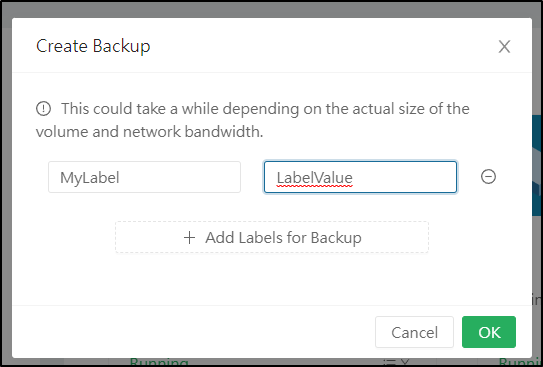Focus the MyLabel key input field
Screen dimensions: 543x367
click(144, 177)
